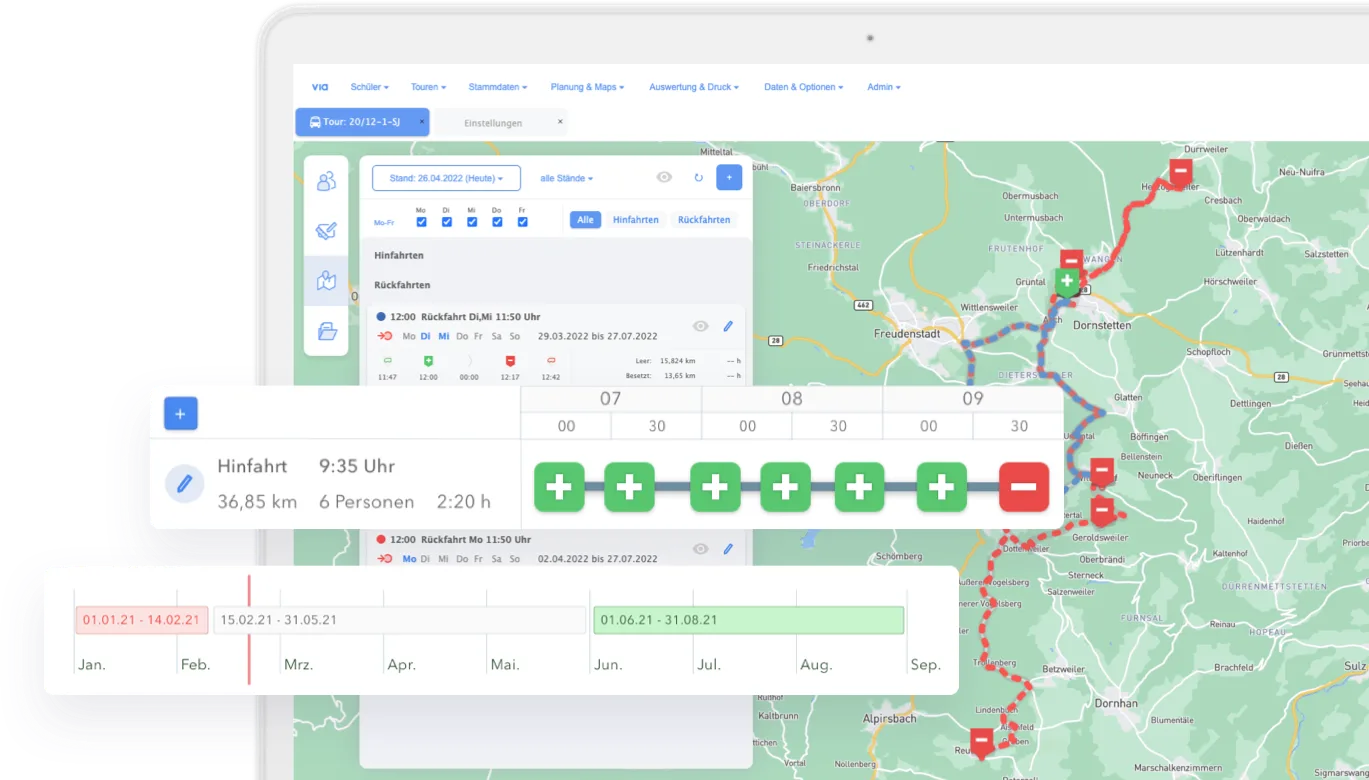Uncheck the Mo weekday checkbox

pyautogui.click(x=421, y=222)
